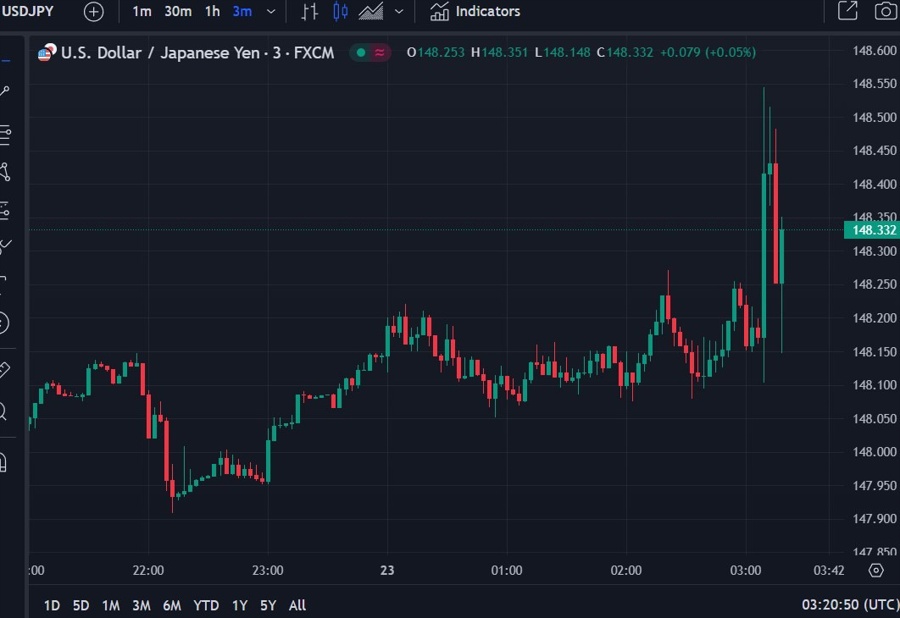Open chart in a new window
Image resolution: width=900 pixels, height=618 pixels.
coord(846,11)
